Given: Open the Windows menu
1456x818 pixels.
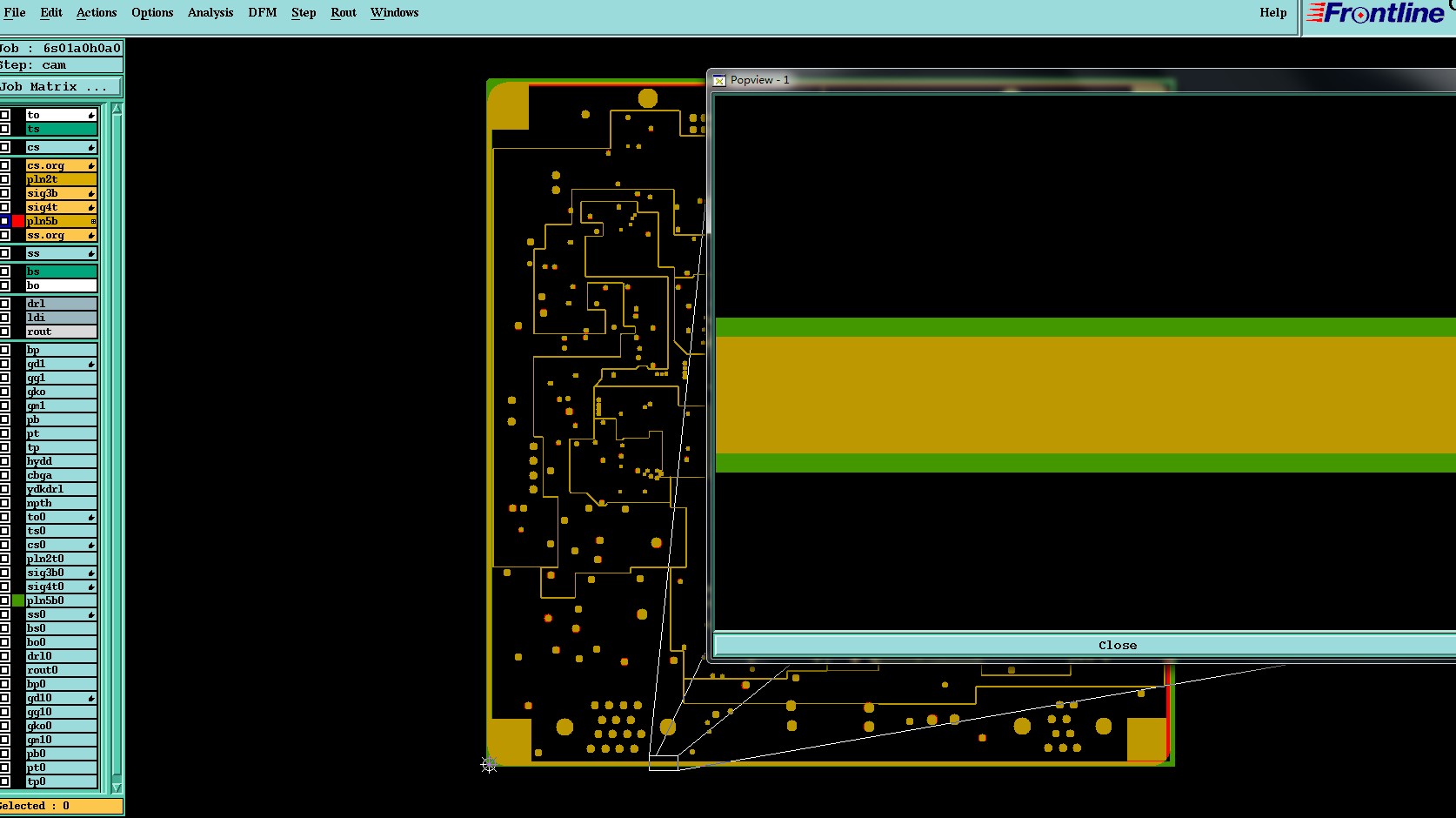Looking at the screenshot, I should (x=395, y=12).
